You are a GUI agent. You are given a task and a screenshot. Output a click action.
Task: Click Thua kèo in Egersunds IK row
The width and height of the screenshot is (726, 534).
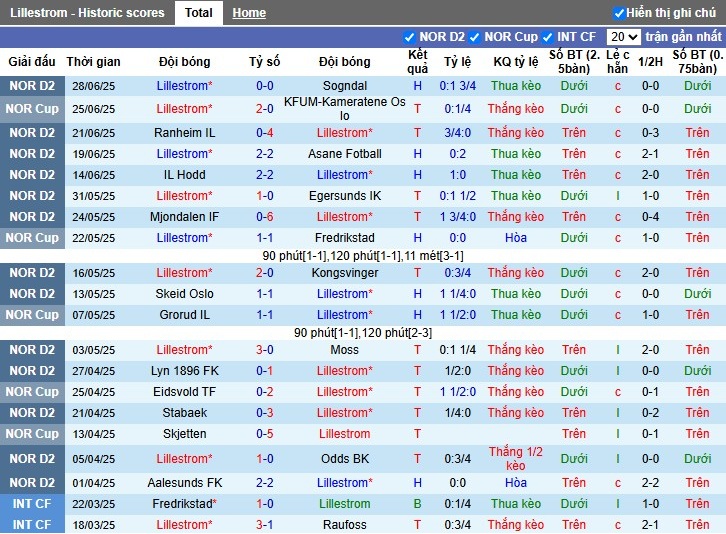coord(516,196)
